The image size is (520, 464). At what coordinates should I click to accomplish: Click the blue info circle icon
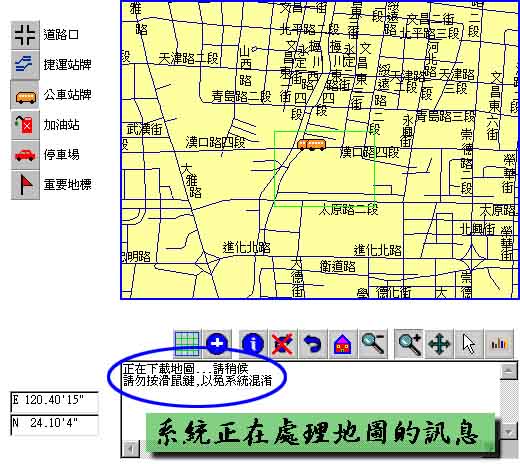(253, 344)
